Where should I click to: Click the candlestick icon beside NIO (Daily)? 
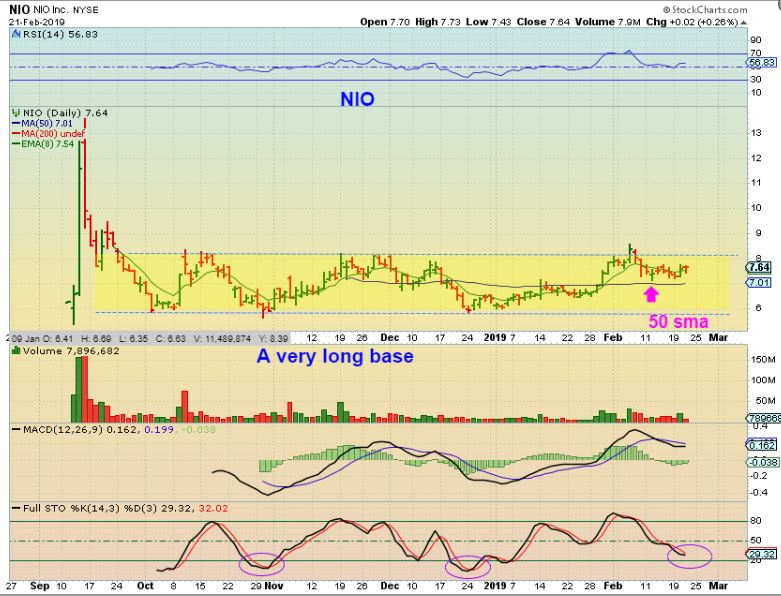click(16, 113)
